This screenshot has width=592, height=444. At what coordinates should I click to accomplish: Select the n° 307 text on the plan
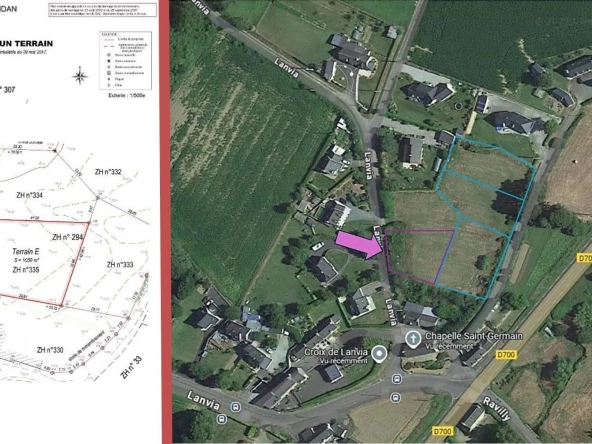[x=8, y=90]
